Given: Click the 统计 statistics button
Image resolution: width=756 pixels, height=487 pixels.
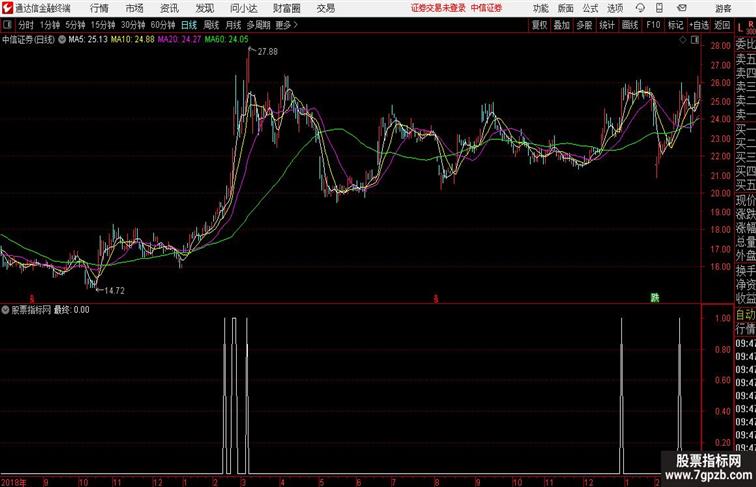Looking at the screenshot, I should click(x=607, y=25).
